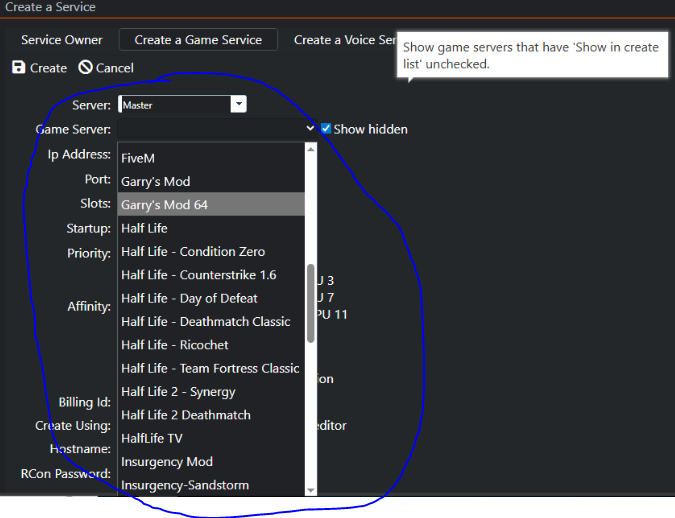Select Half Life - Team Fortress Classic

210,368
